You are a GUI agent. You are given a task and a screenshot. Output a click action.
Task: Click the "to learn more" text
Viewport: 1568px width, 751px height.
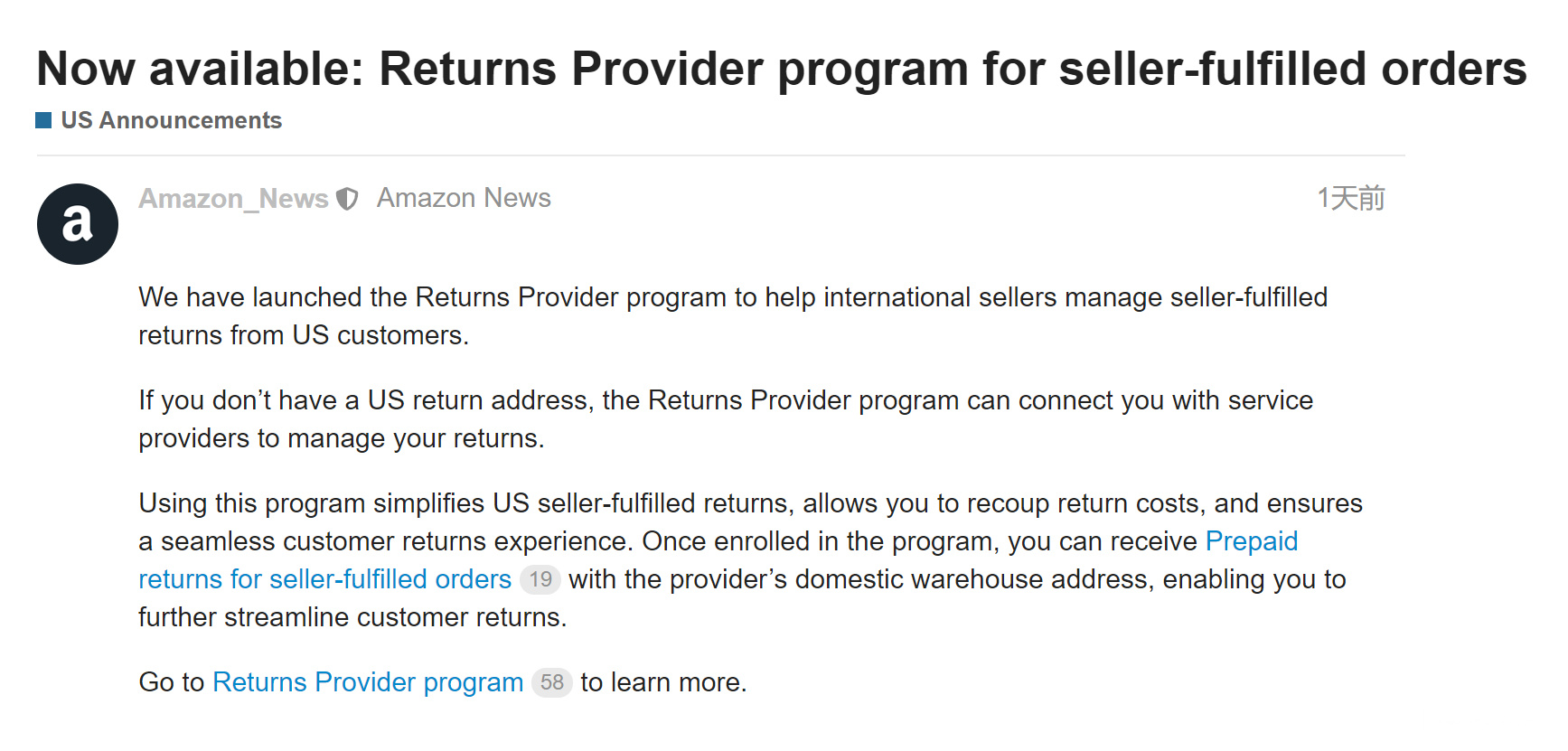663,682
